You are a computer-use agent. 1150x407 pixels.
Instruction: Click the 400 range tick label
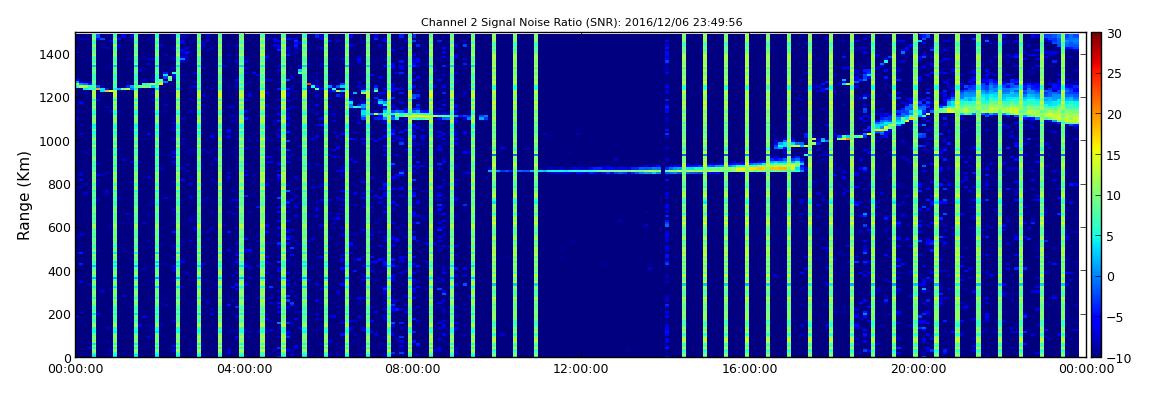coord(59,271)
